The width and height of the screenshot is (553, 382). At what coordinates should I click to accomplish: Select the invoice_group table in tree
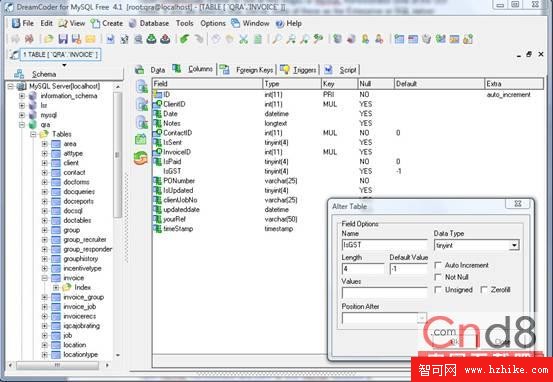(x=84, y=297)
